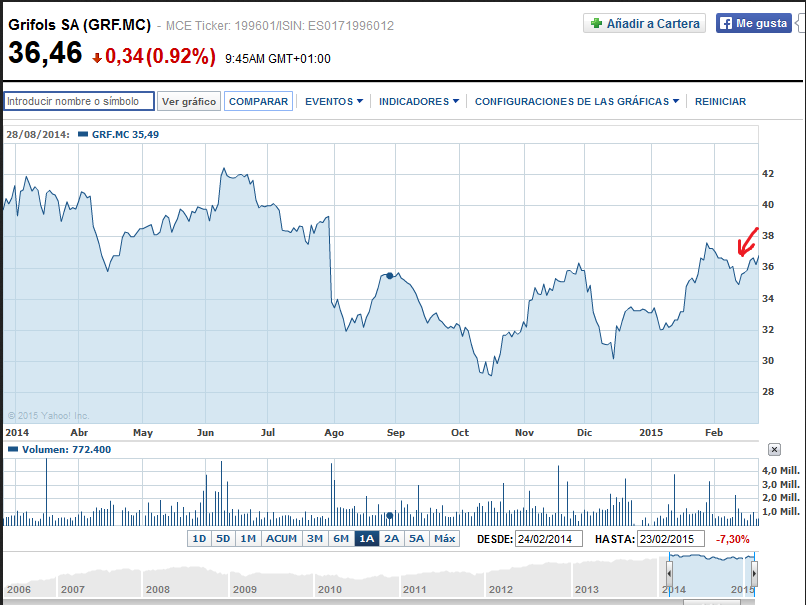Select the 5D time range
The height and width of the screenshot is (614, 806).
pos(223,538)
